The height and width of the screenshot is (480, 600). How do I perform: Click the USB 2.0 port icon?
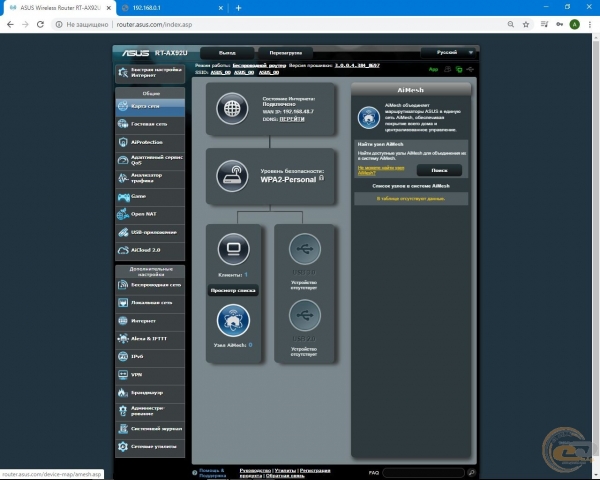click(x=305, y=315)
